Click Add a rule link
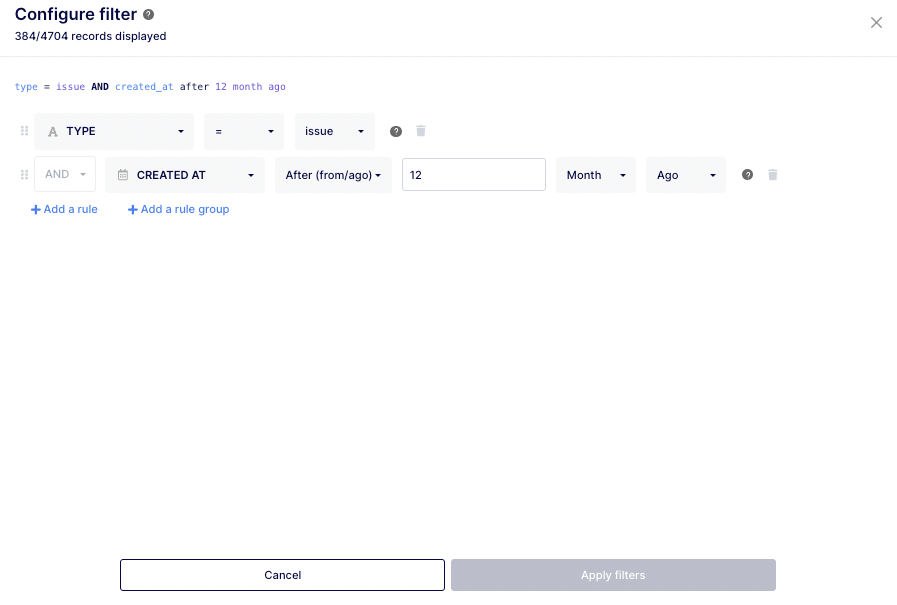 click(64, 210)
